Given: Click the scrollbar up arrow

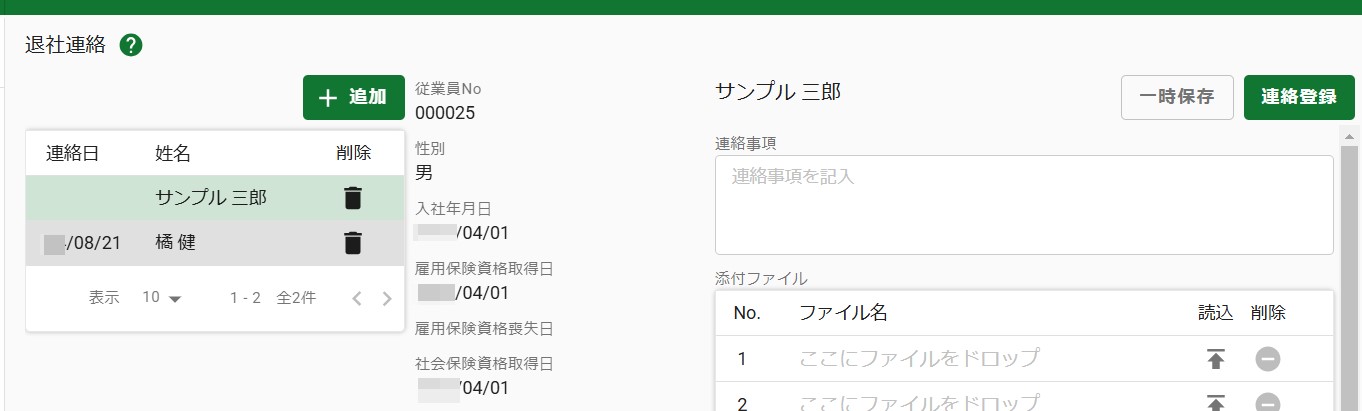Looking at the screenshot, I should [1349, 136].
